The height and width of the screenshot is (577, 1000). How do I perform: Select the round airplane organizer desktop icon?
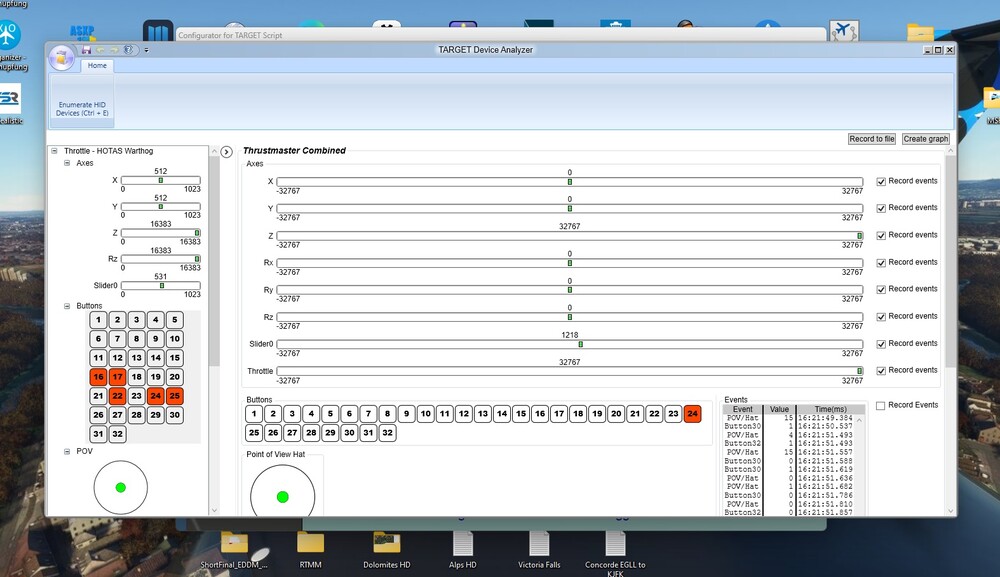click(9, 34)
